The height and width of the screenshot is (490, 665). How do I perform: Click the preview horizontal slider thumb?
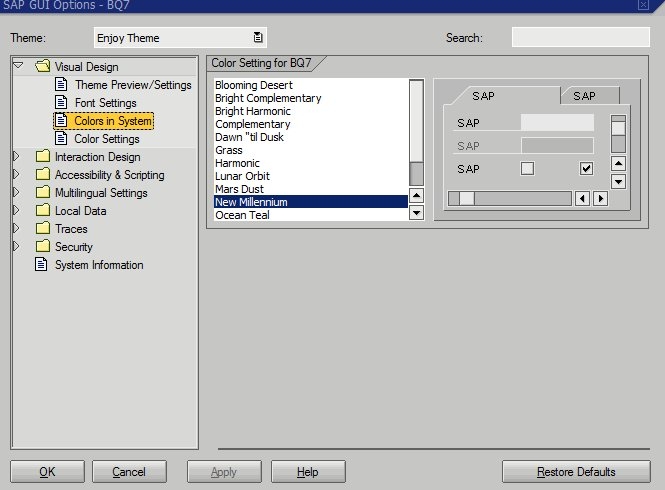(467, 198)
